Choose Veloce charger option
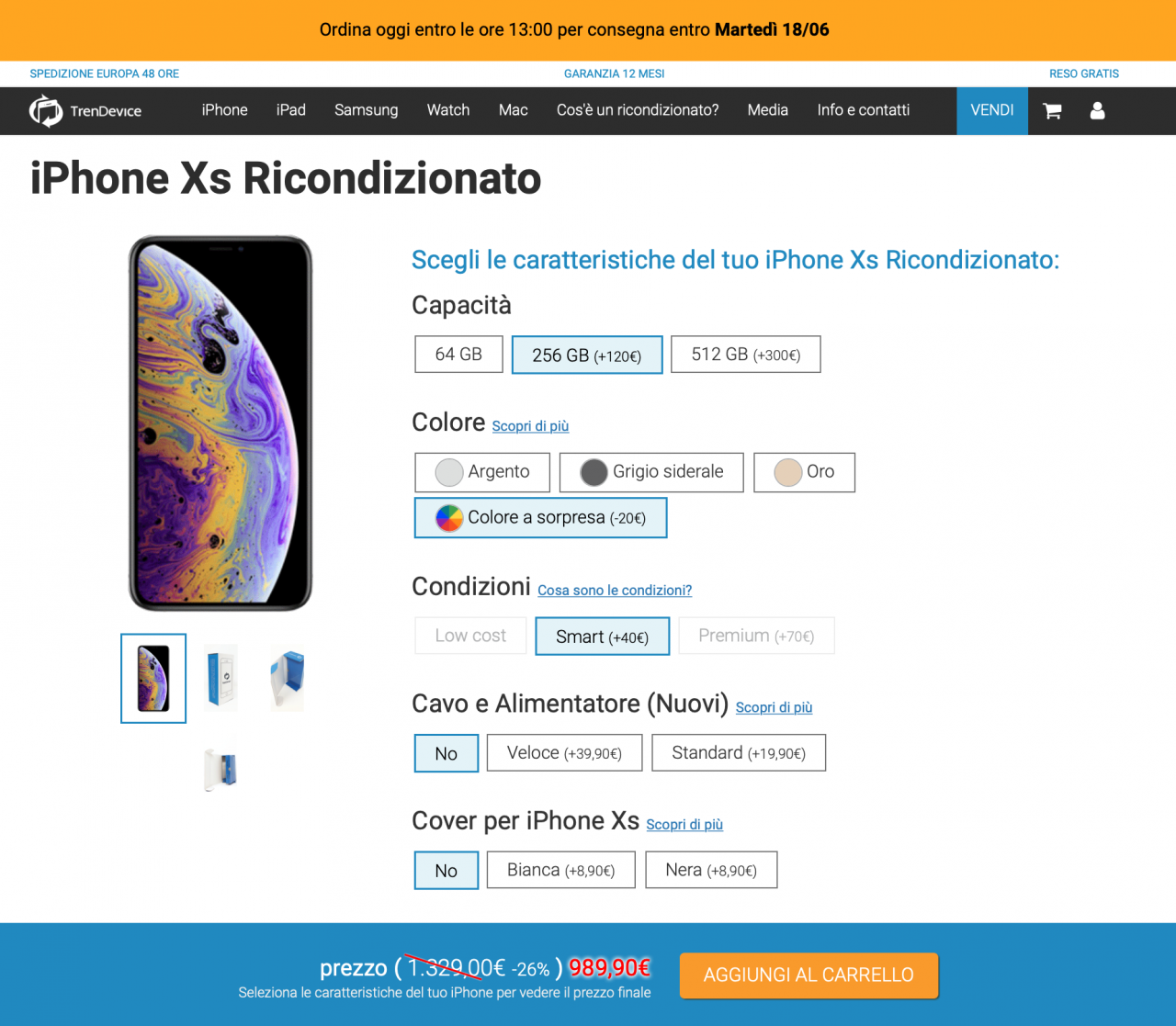The height and width of the screenshot is (1026, 1176). 564,753
